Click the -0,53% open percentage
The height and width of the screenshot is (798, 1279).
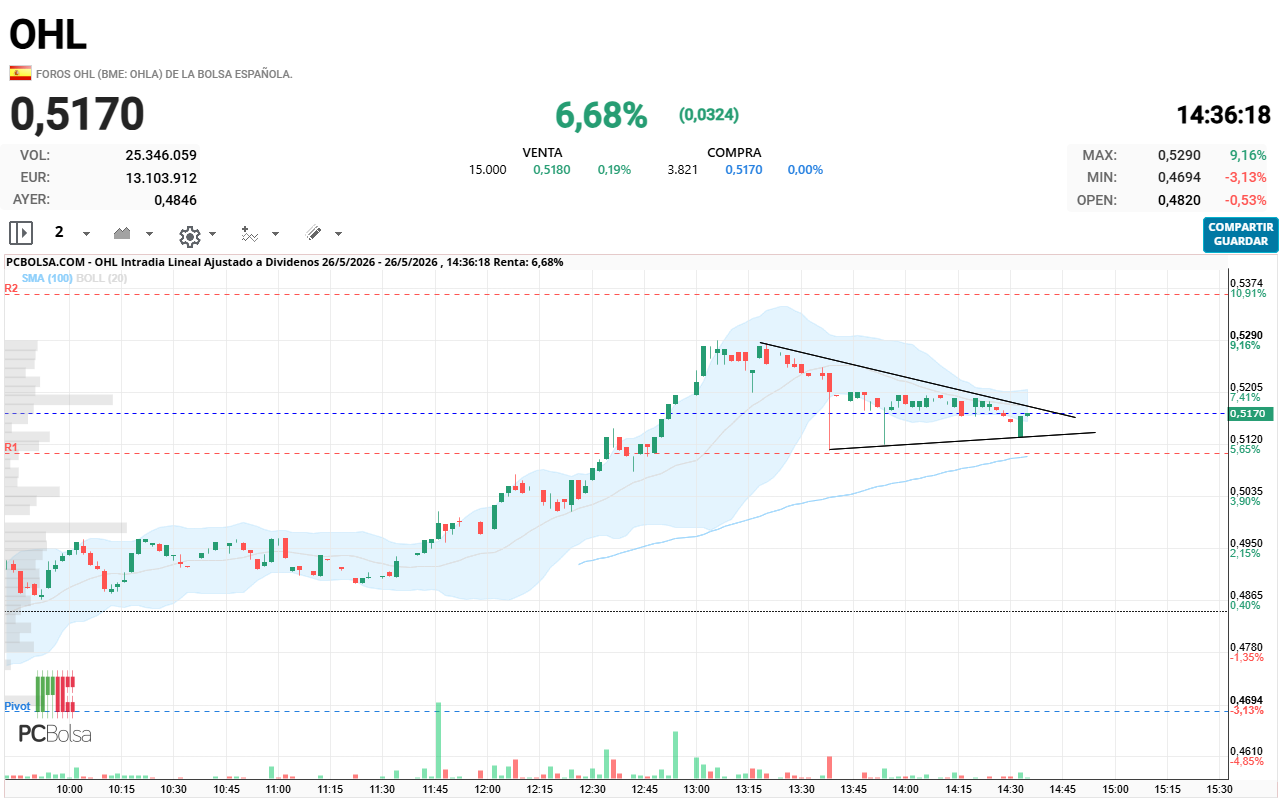point(1246,200)
